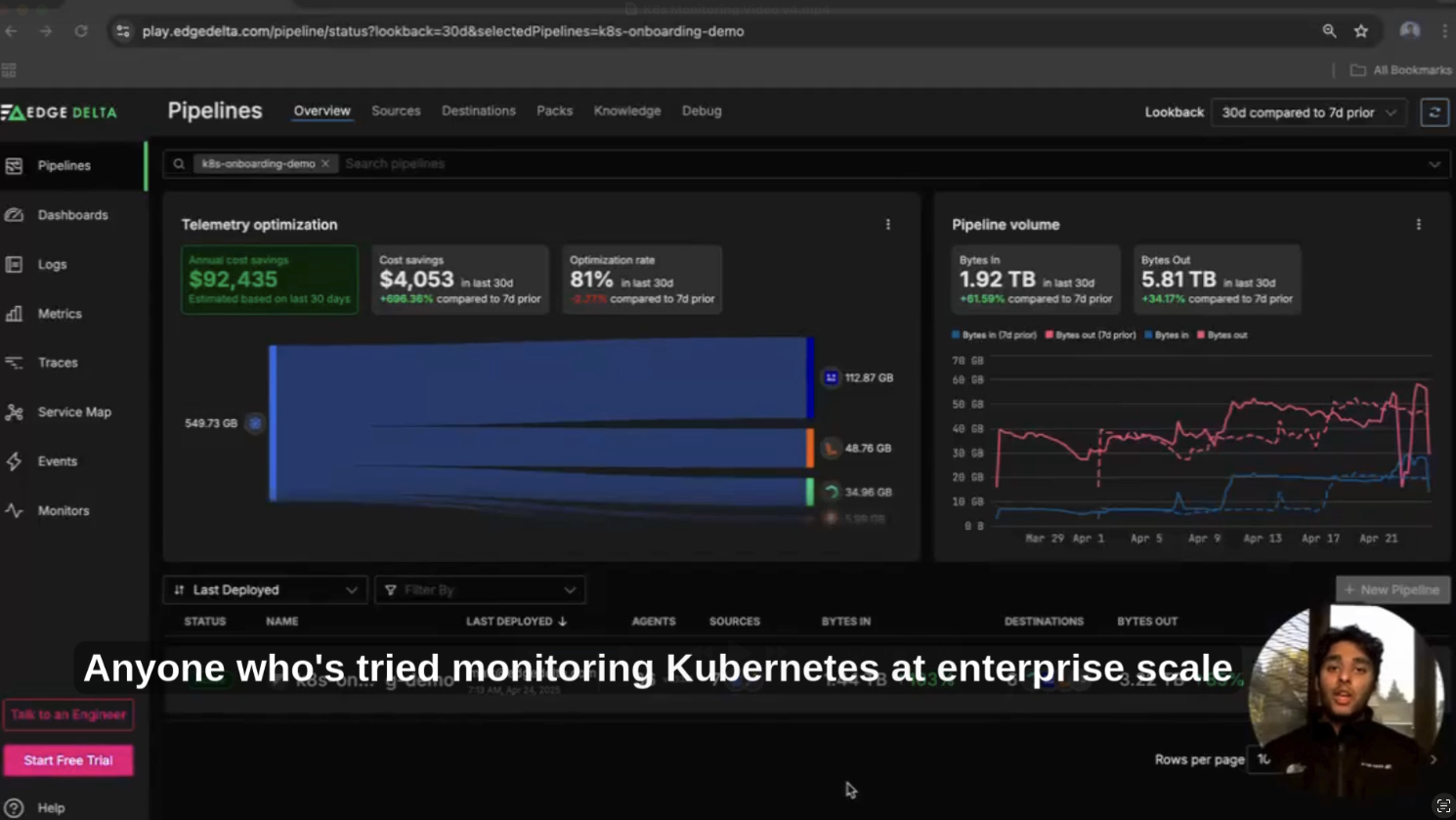The height and width of the screenshot is (820, 1456).
Task: Select the Pipelines icon in the sidebar
Action: 15,166
